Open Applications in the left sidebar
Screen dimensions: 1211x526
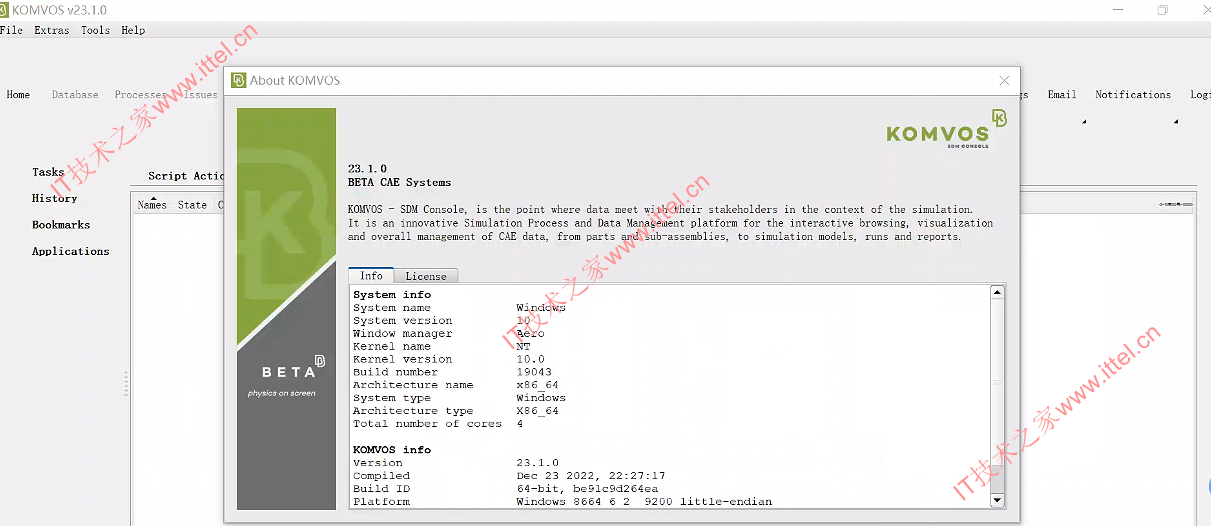tap(71, 251)
